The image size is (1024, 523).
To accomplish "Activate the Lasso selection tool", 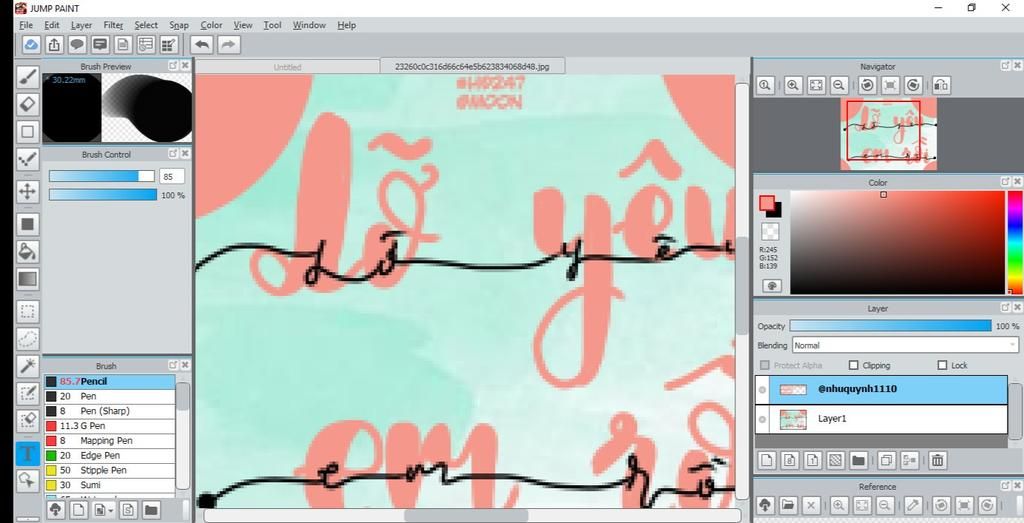I will pyautogui.click(x=27, y=339).
